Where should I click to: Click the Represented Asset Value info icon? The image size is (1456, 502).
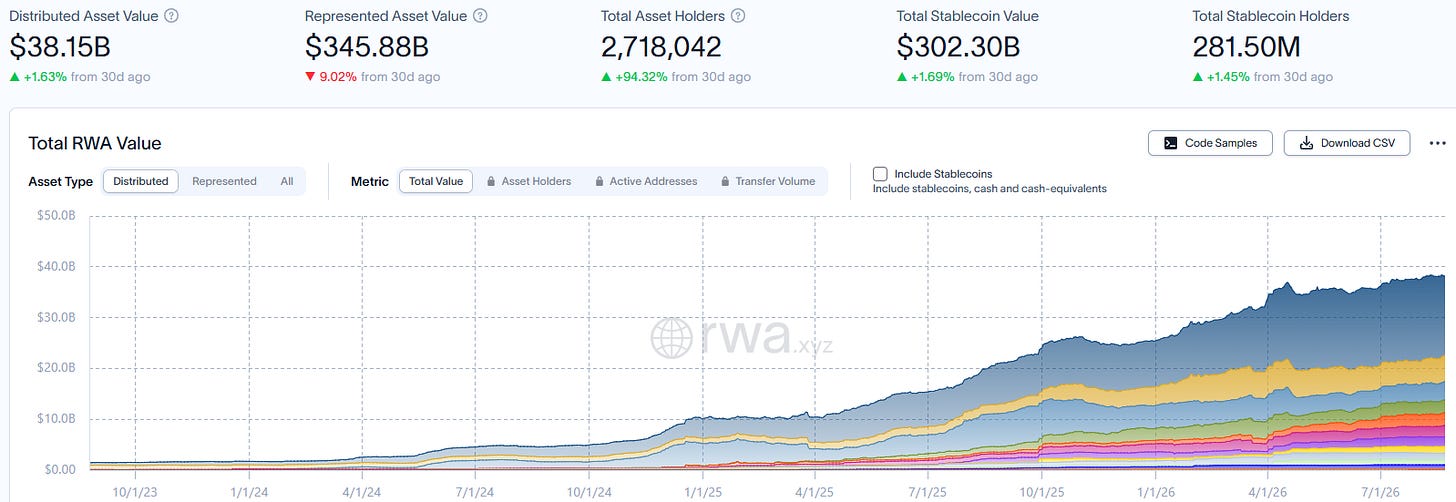(480, 16)
